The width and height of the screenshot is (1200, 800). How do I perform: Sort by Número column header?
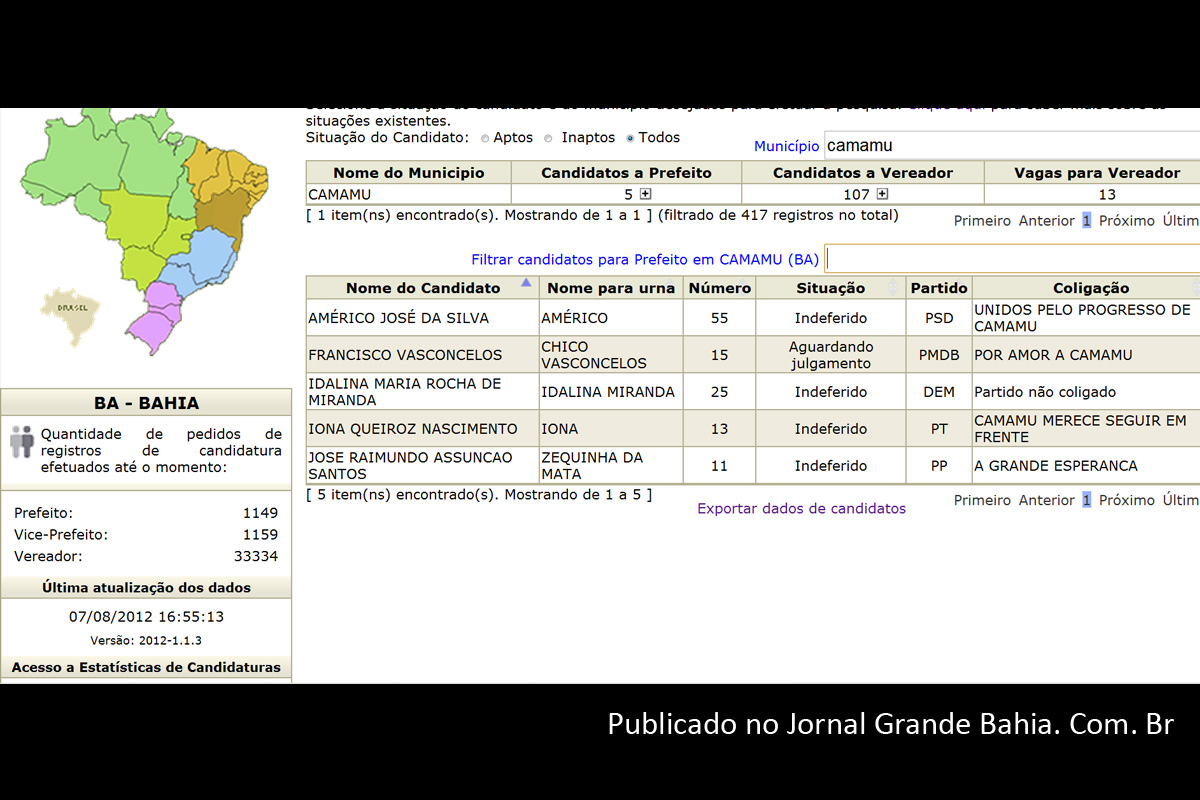720,288
